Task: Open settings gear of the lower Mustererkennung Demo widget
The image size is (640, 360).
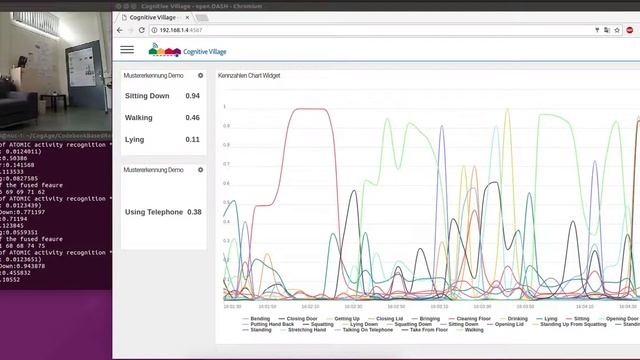Action: (200, 170)
